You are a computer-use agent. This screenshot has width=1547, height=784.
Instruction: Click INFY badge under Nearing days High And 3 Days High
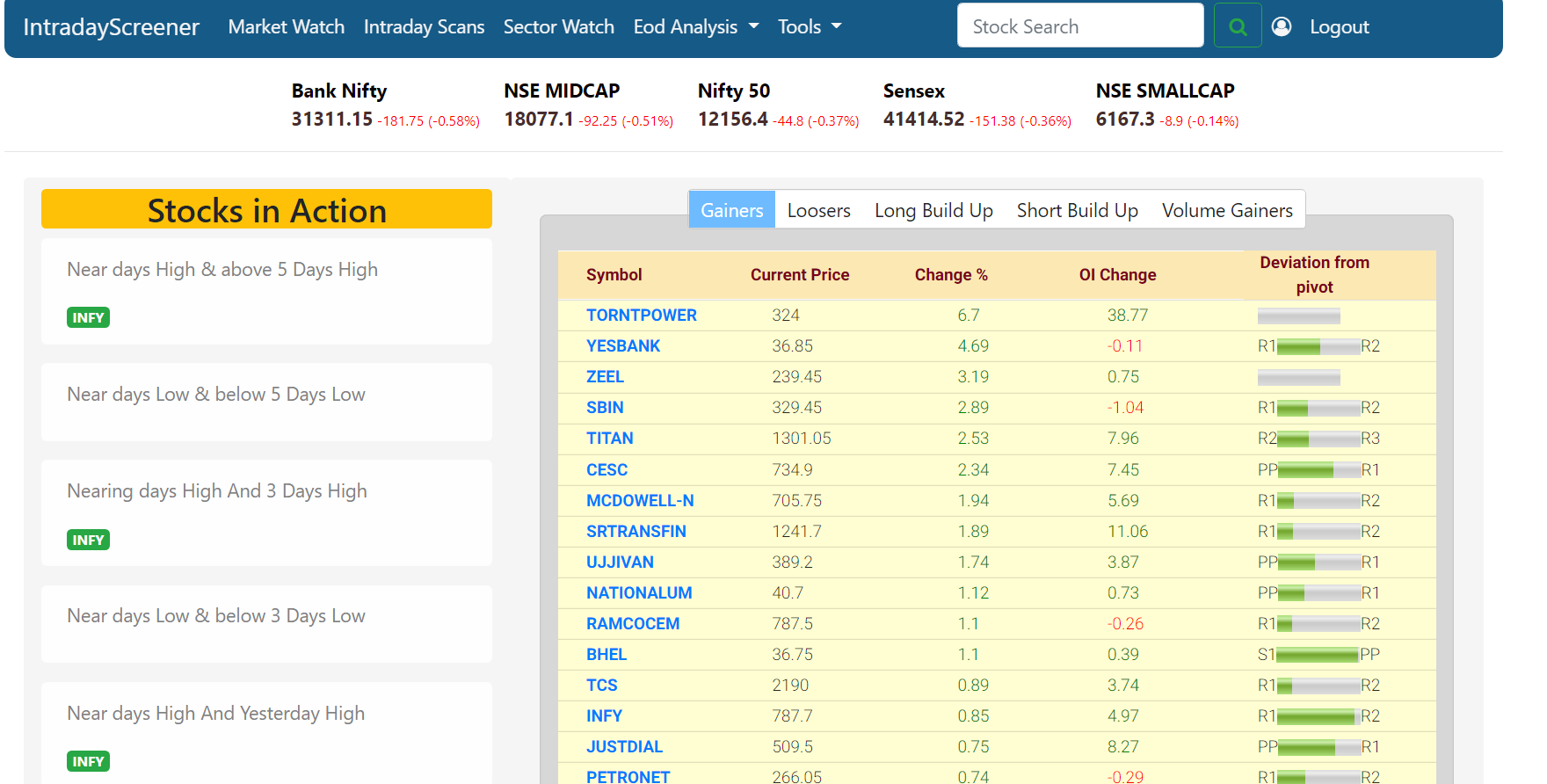[88, 540]
